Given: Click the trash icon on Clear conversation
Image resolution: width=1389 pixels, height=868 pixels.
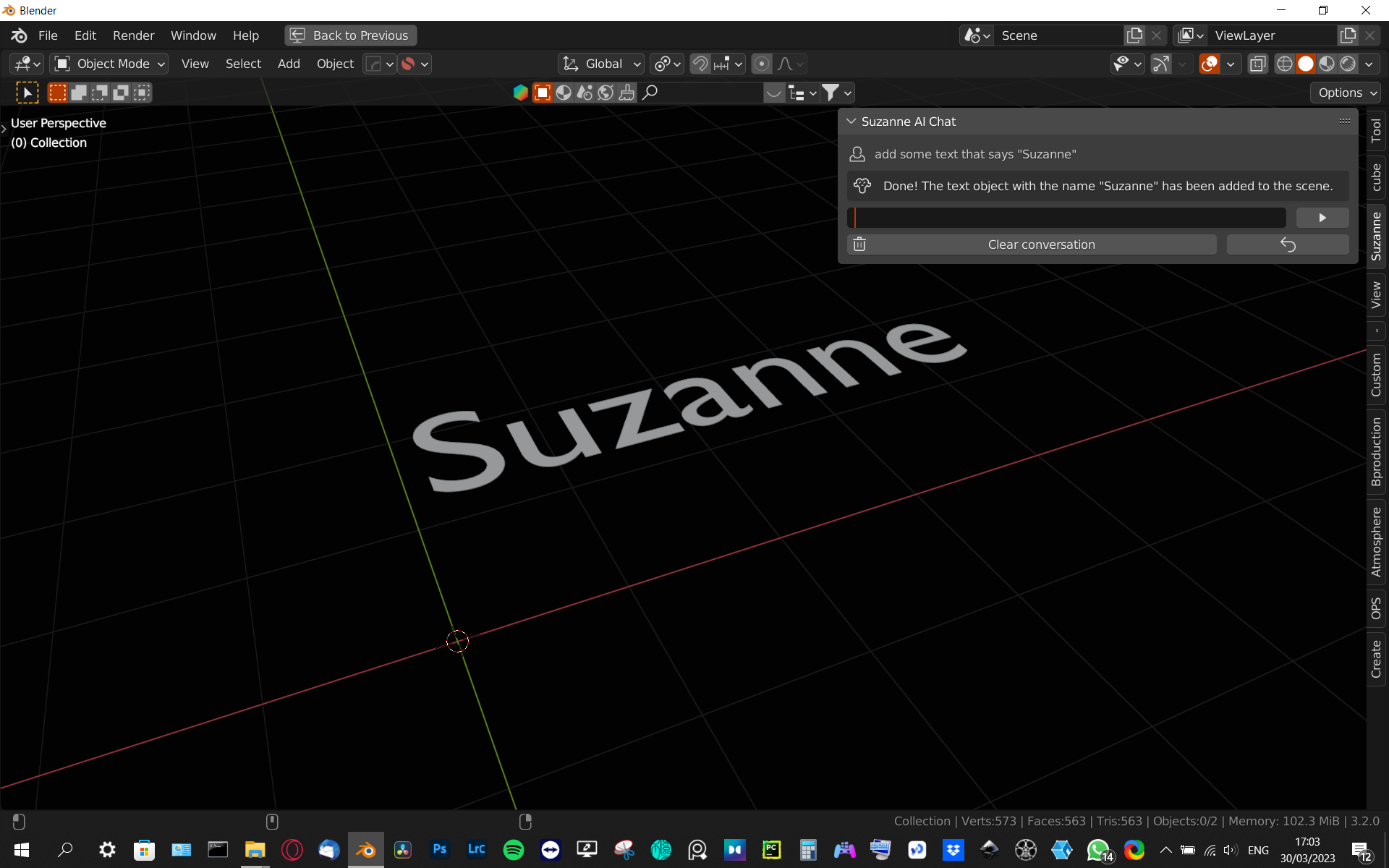Looking at the screenshot, I should point(859,244).
